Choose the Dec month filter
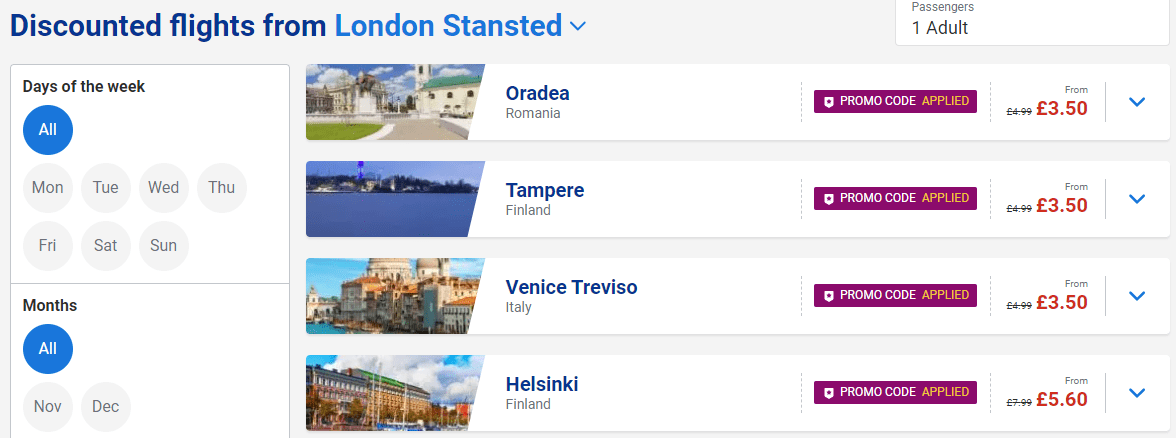The width and height of the screenshot is (1176, 438). click(x=106, y=406)
